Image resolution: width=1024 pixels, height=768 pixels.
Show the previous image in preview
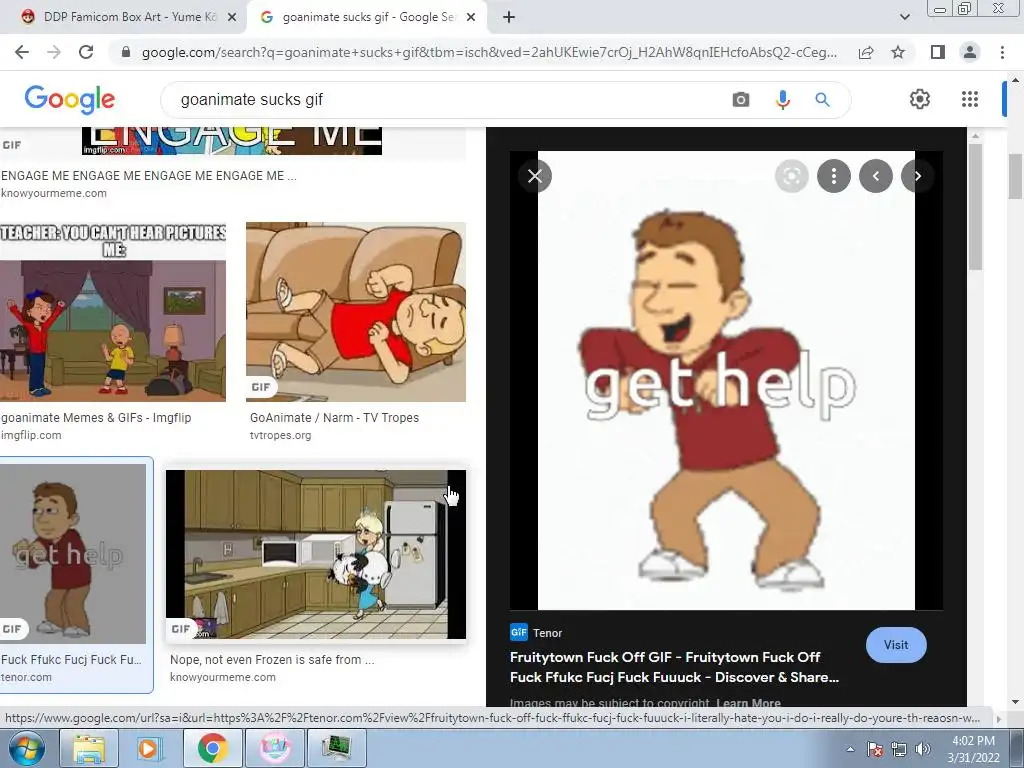(876, 176)
